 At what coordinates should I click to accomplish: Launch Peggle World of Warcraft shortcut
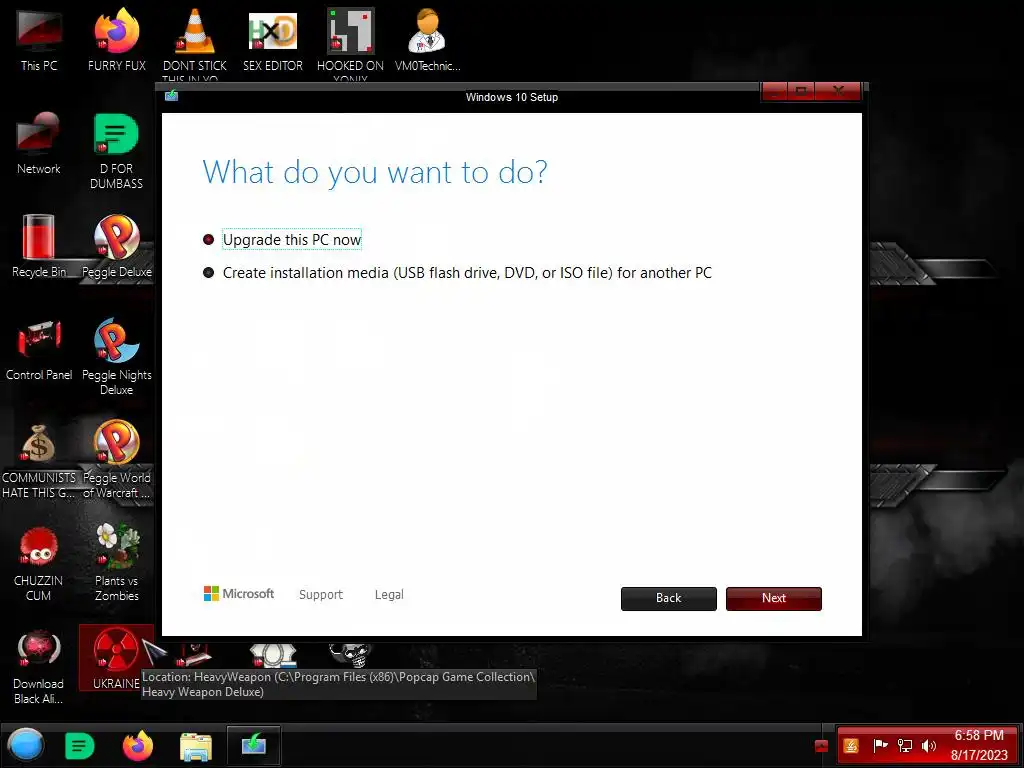116,460
